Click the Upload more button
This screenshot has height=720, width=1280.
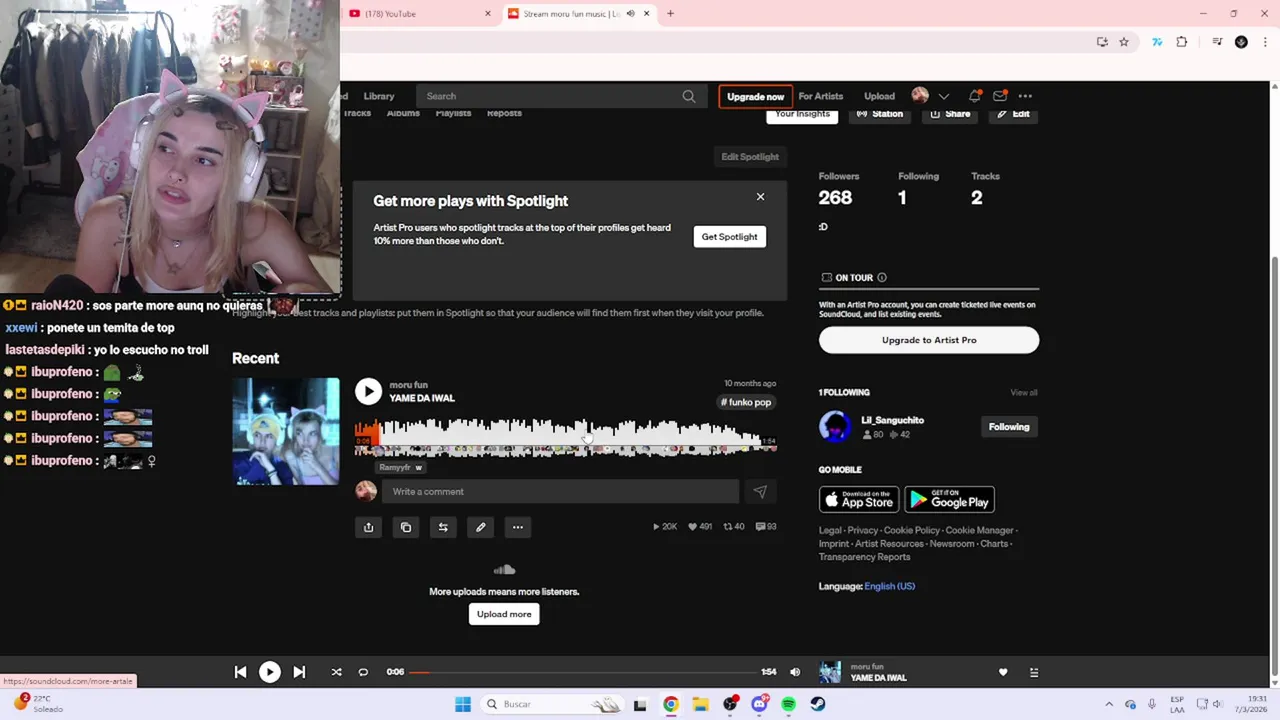(x=504, y=614)
